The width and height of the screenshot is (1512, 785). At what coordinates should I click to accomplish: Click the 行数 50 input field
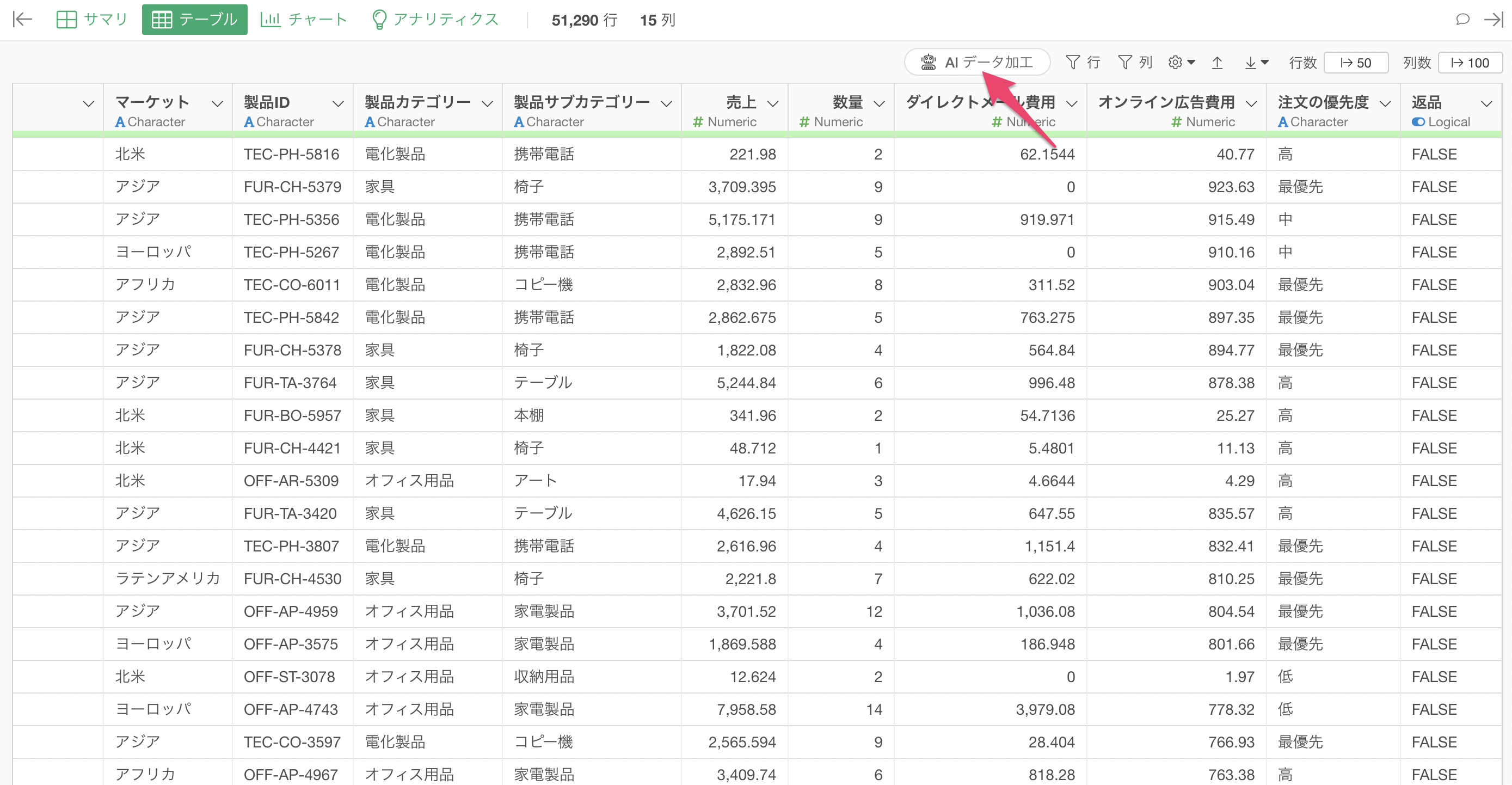click(x=1356, y=63)
